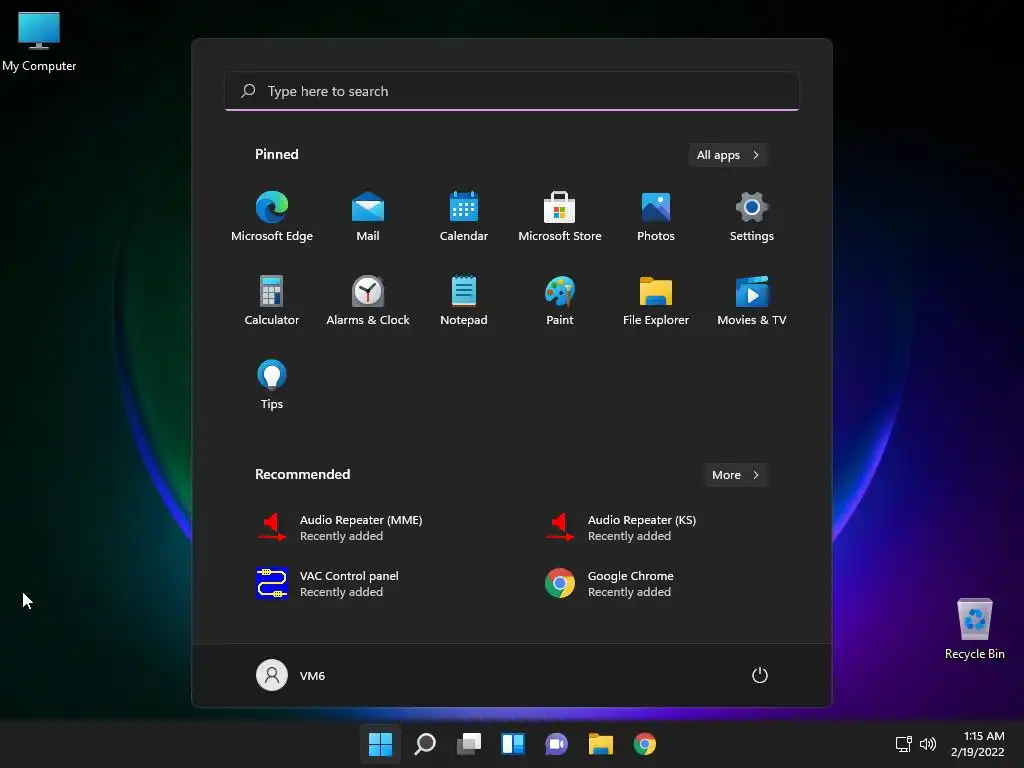Open the Paint app
The width and height of the screenshot is (1024, 768).
(x=560, y=300)
